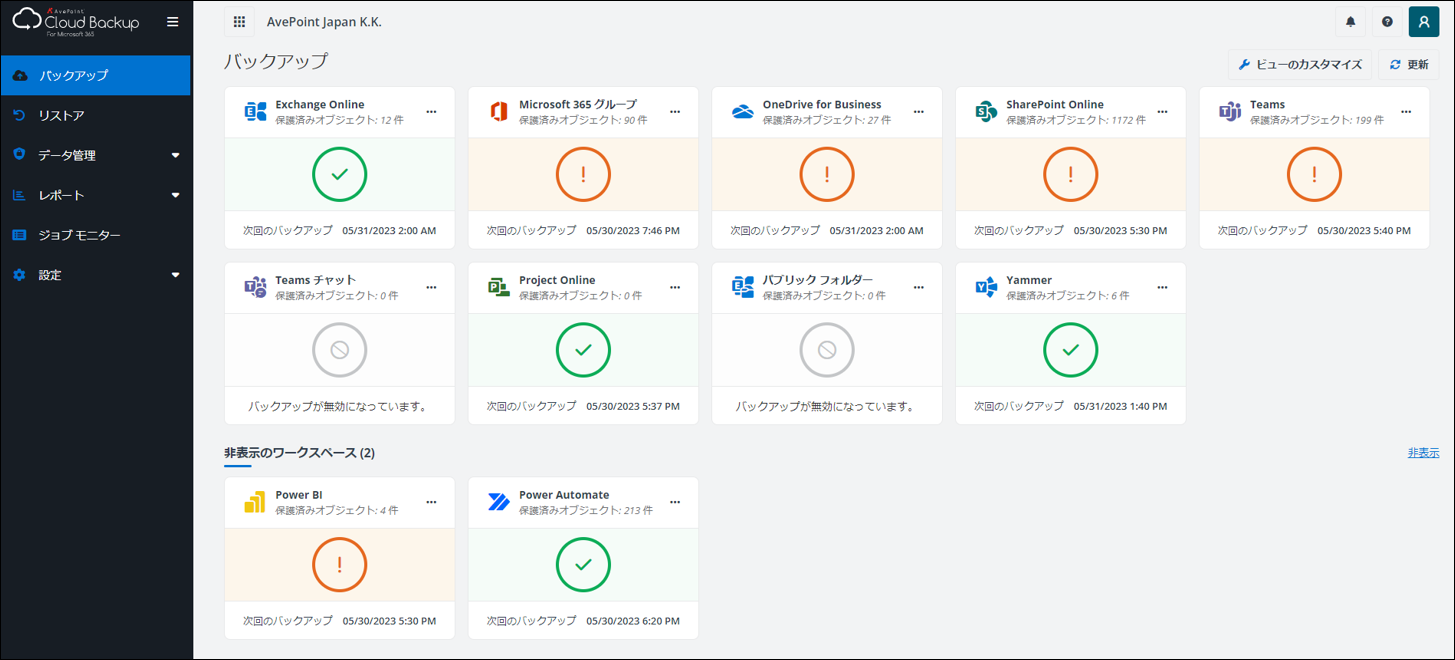Go to リストア in the sidebar
Screen dimensions: 1455x660
point(96,115)
